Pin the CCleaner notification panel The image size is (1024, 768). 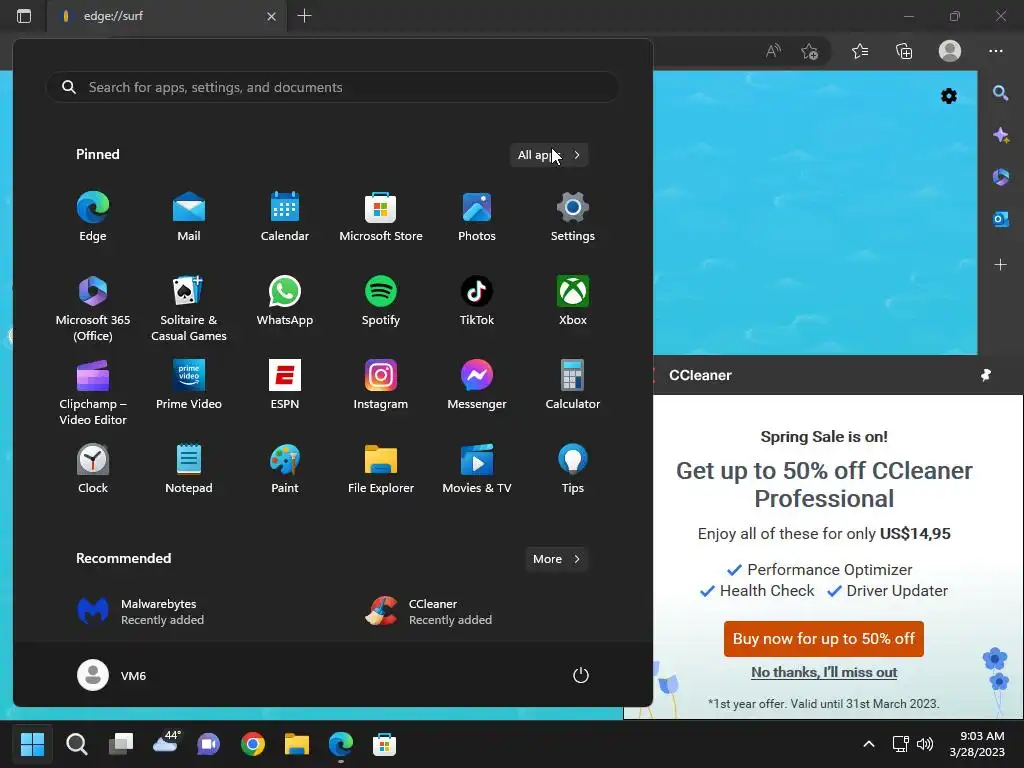[986, 375]
